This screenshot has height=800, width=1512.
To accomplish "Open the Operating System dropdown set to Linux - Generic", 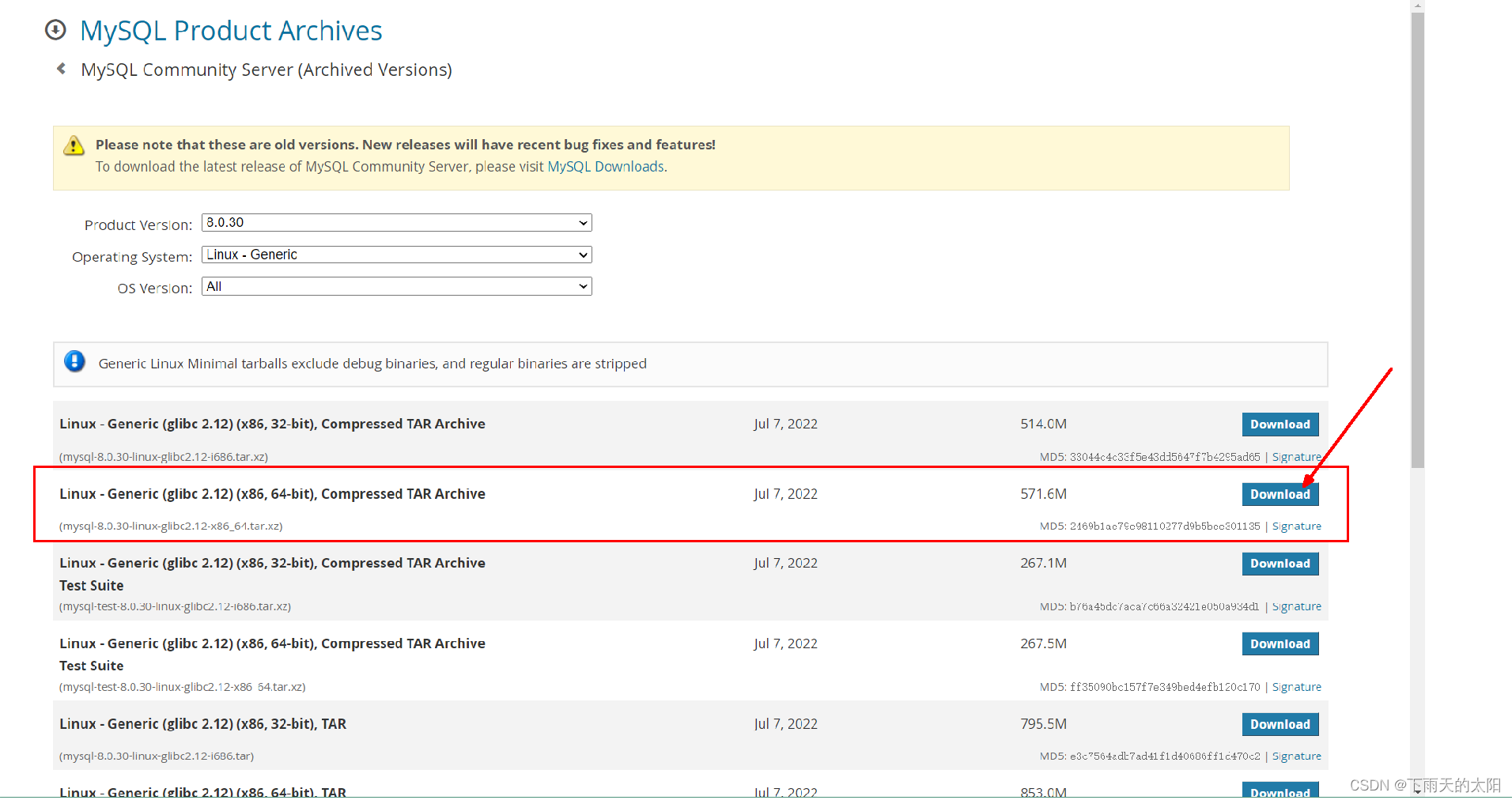I will coord(395,254).
